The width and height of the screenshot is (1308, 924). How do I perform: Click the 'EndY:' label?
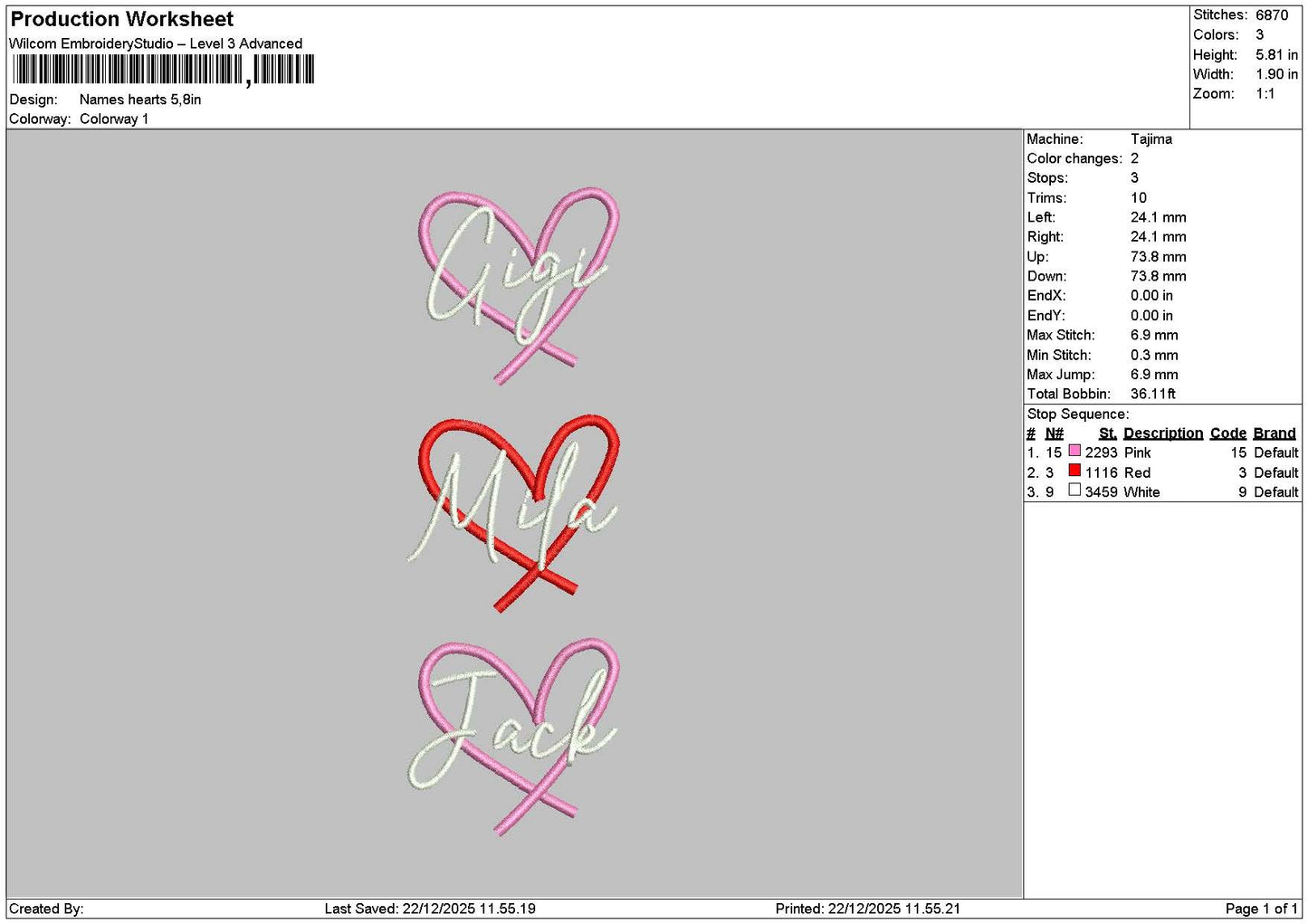pos(1046,316)
